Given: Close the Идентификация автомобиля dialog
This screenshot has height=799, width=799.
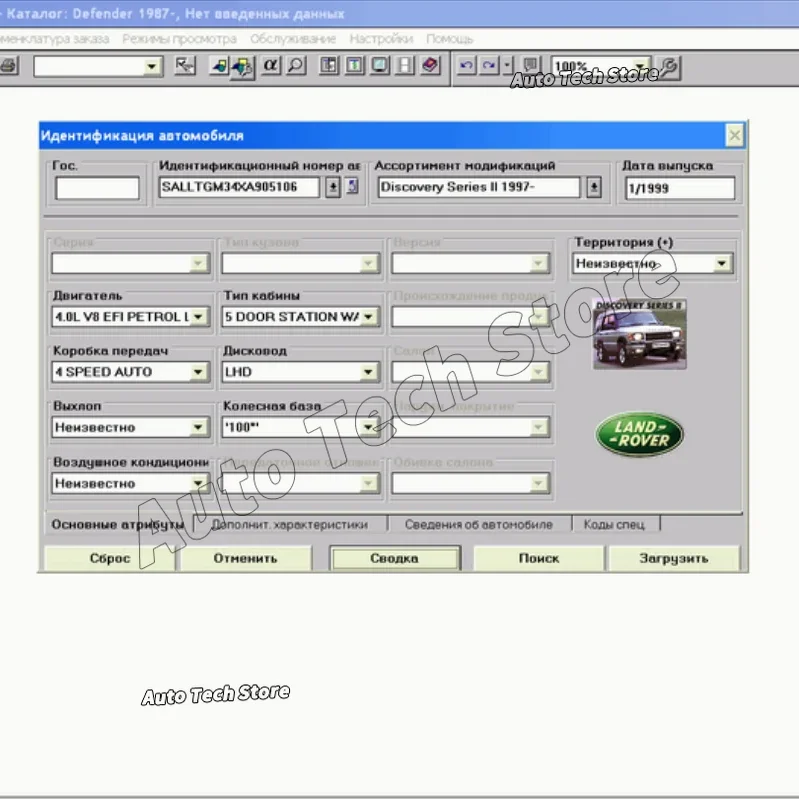Looking at the screenshot, I should 734,136.
